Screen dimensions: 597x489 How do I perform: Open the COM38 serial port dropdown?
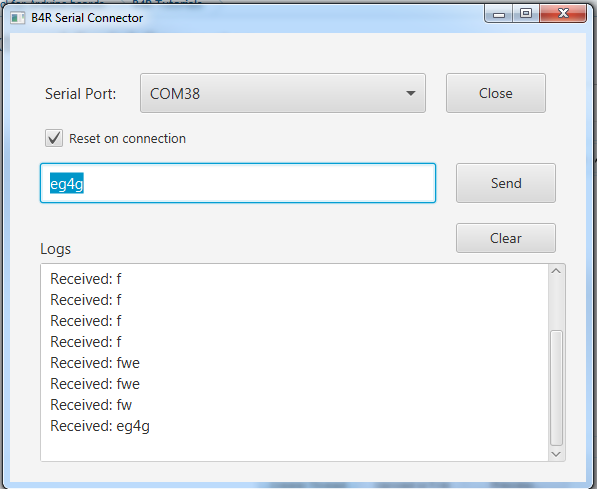point(283,93)
